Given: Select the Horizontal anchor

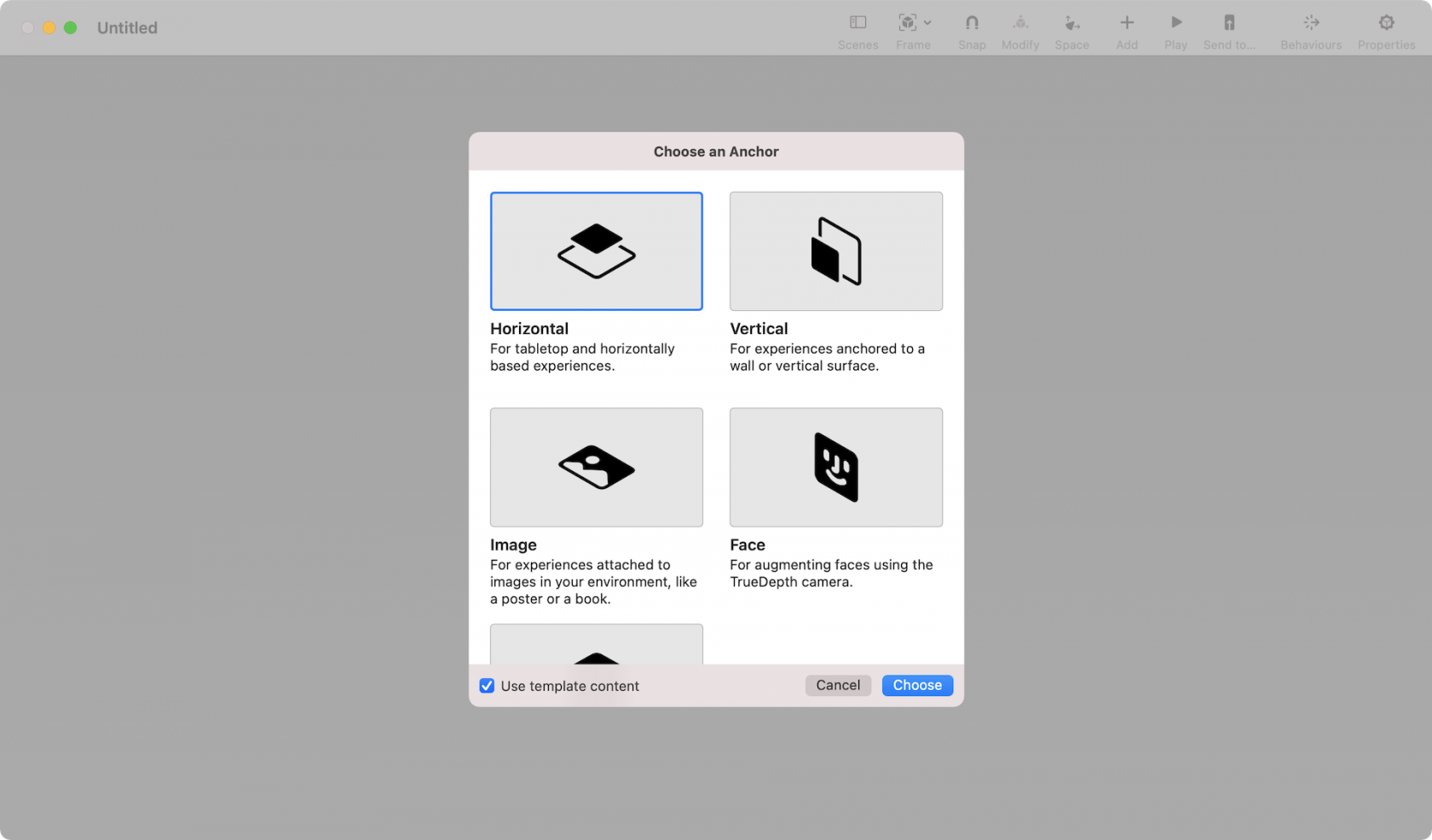Looking at the screenshot, I should pyautogui.click(x=596, y=251).
